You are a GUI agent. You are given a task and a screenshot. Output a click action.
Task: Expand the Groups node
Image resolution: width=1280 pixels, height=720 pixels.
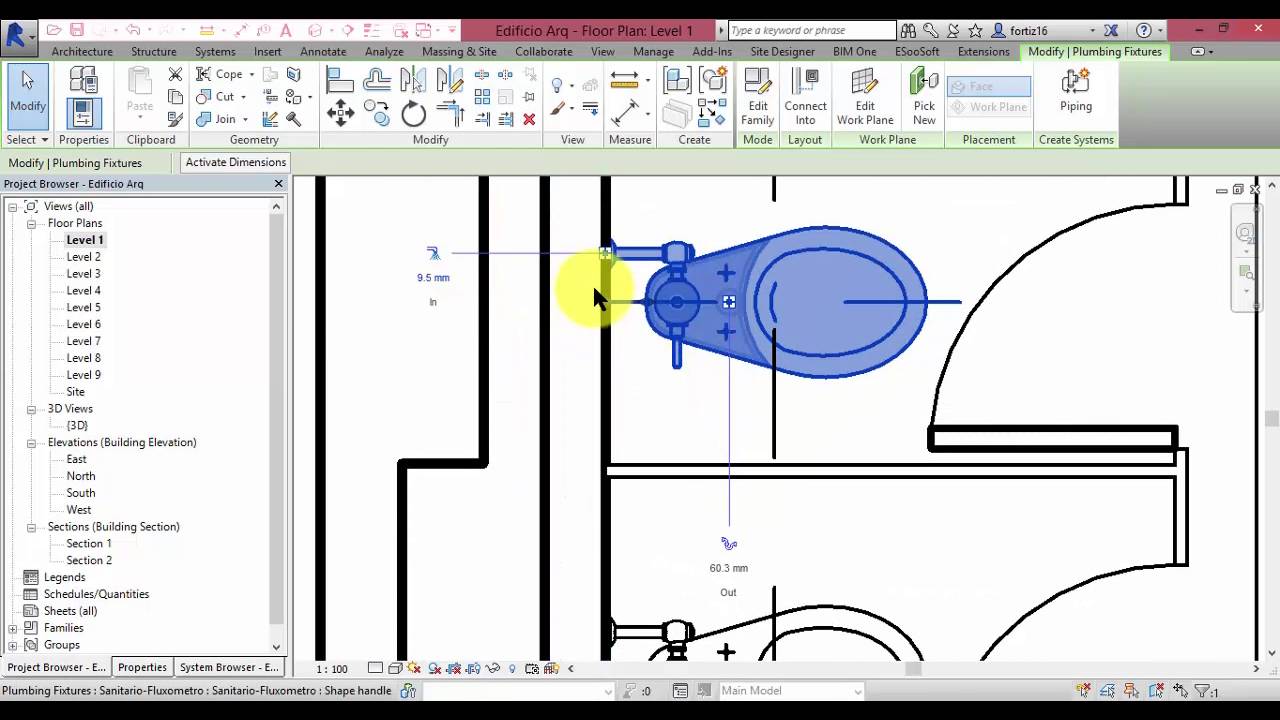coord(13,645)
